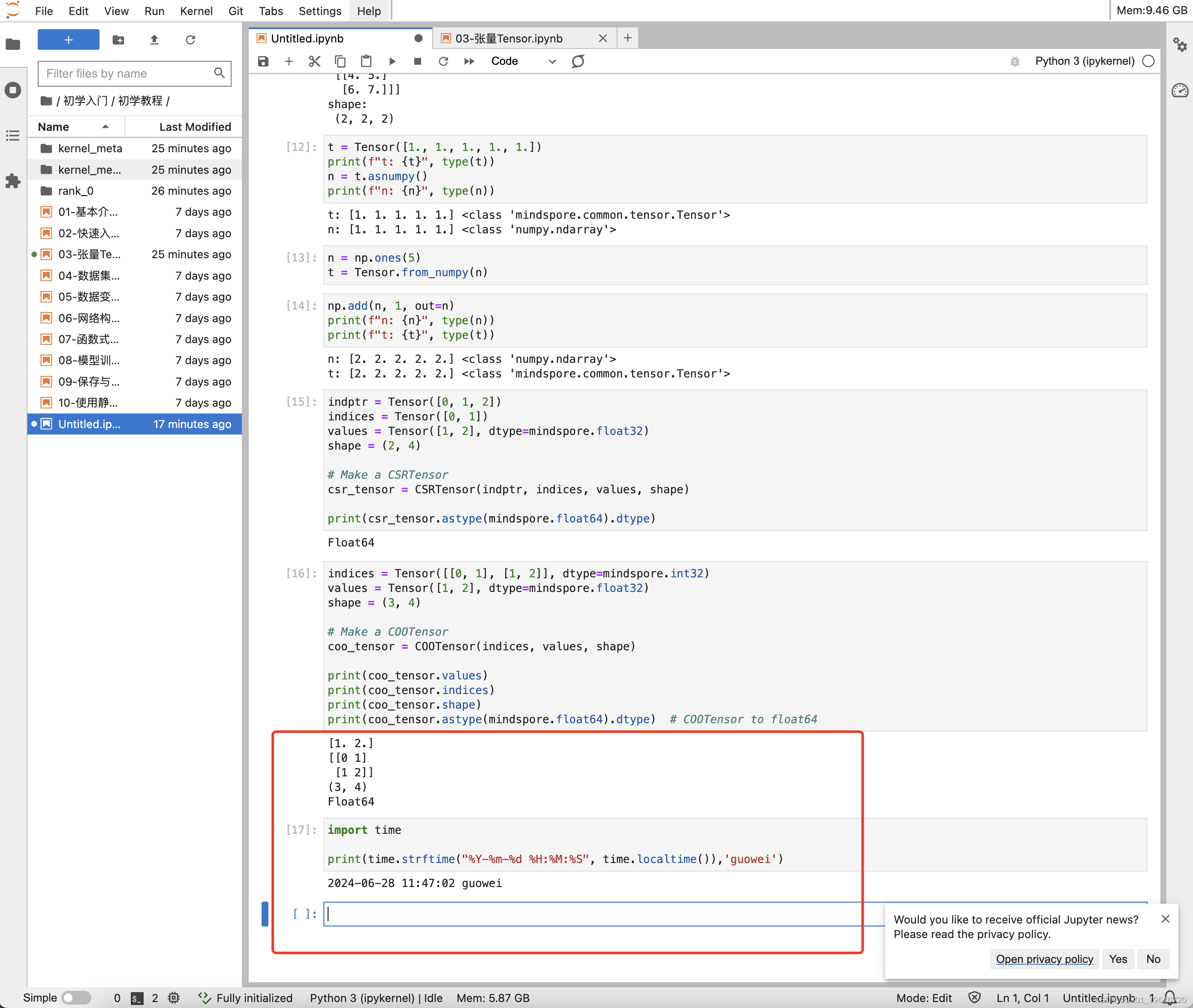Click the Open privacy policy link
This screenshot has width=1193, height=1008.
(1044, 958)
